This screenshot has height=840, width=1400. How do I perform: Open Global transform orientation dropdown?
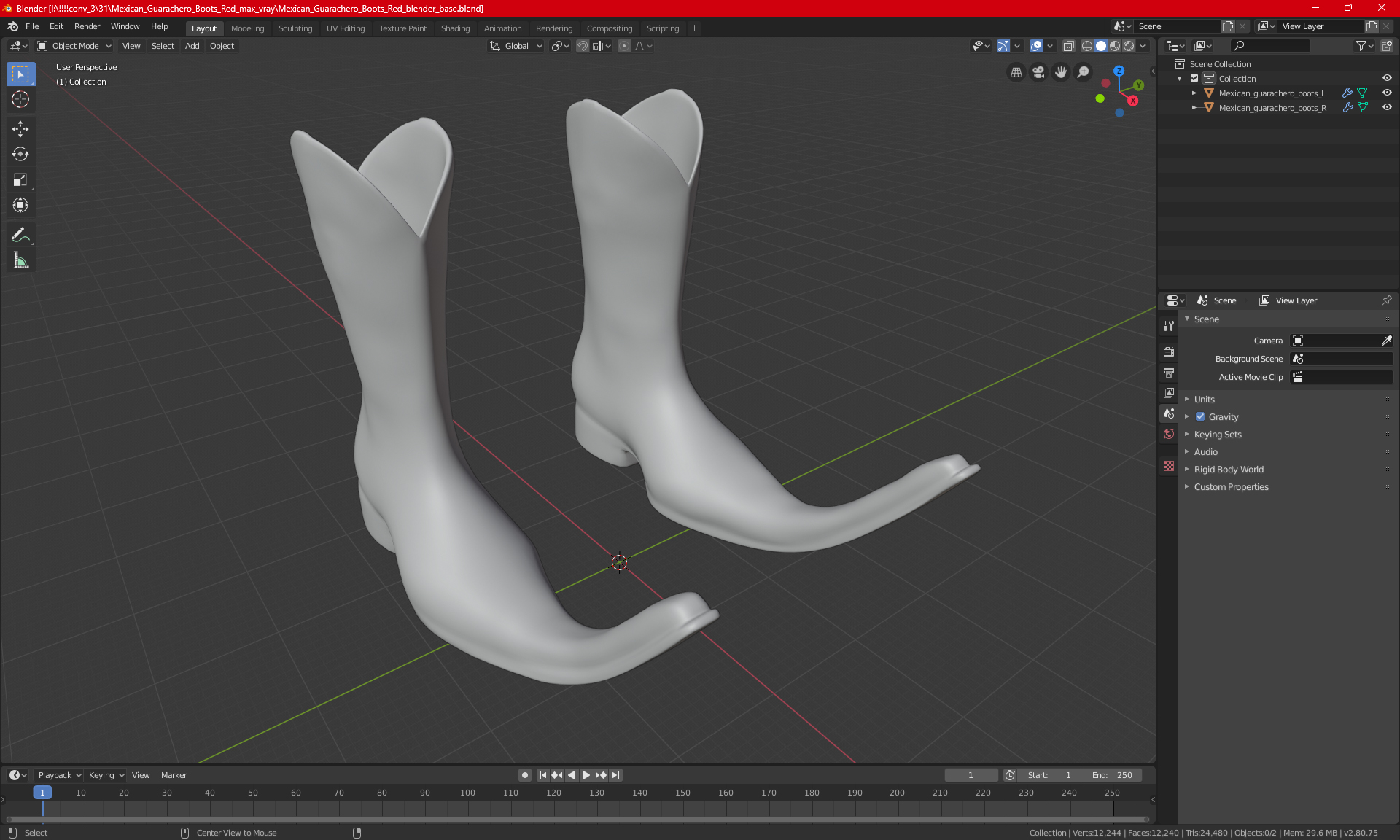(516, 46)
